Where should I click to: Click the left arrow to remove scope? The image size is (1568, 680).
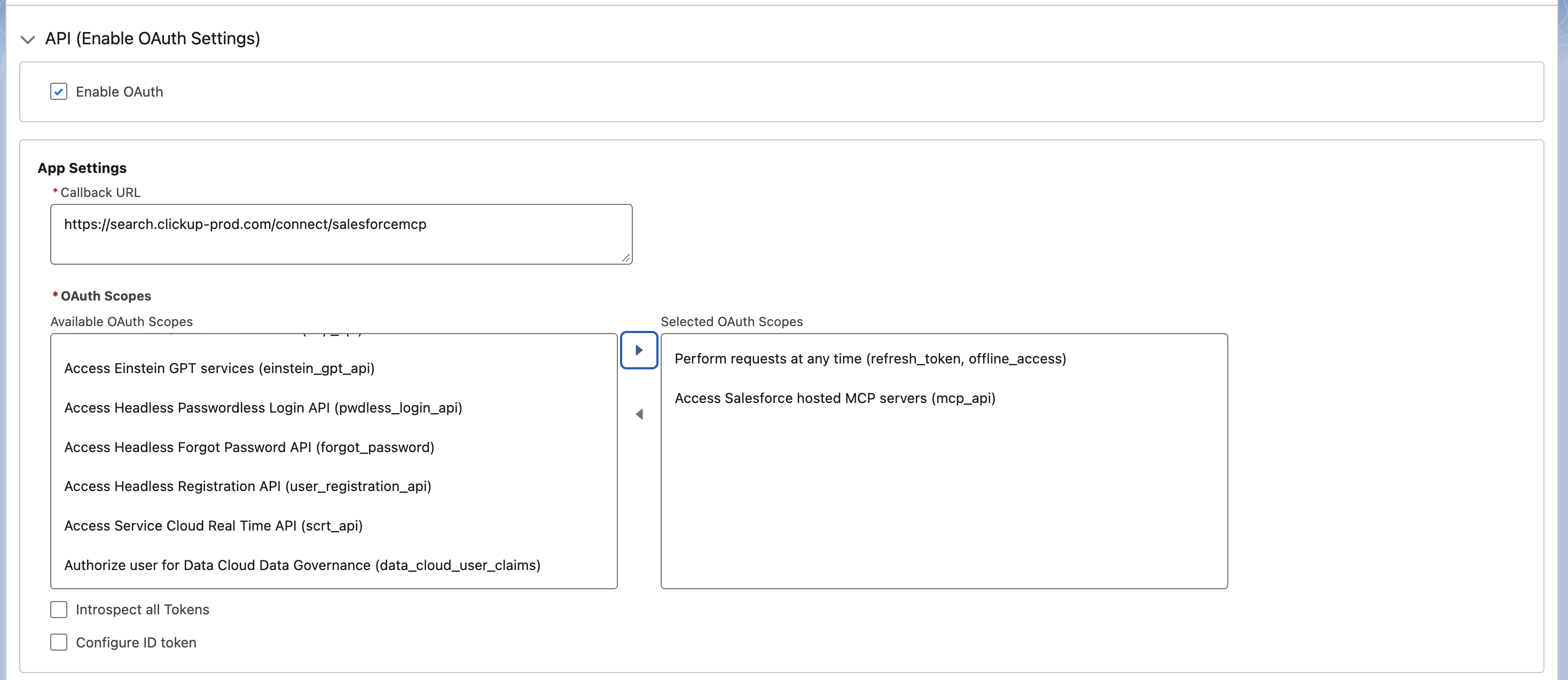click(x=639, y=414)
